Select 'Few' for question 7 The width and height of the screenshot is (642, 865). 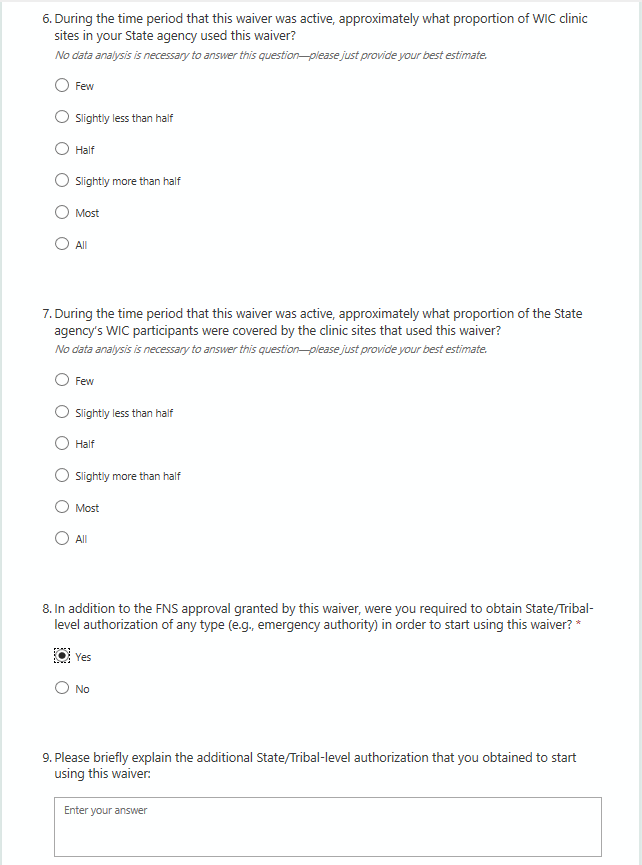pyautogui.click(x=62, y=381)
